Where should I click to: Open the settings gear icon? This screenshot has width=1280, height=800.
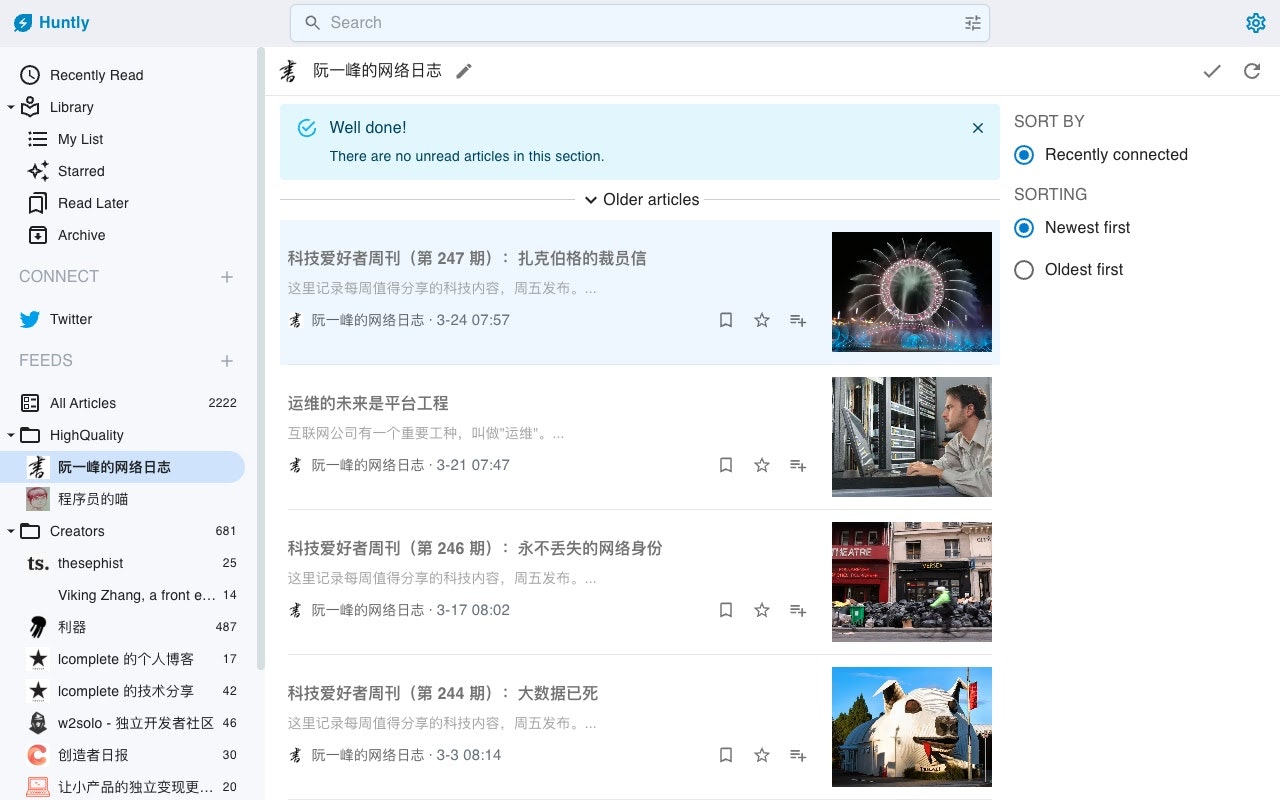(1256, 23)
